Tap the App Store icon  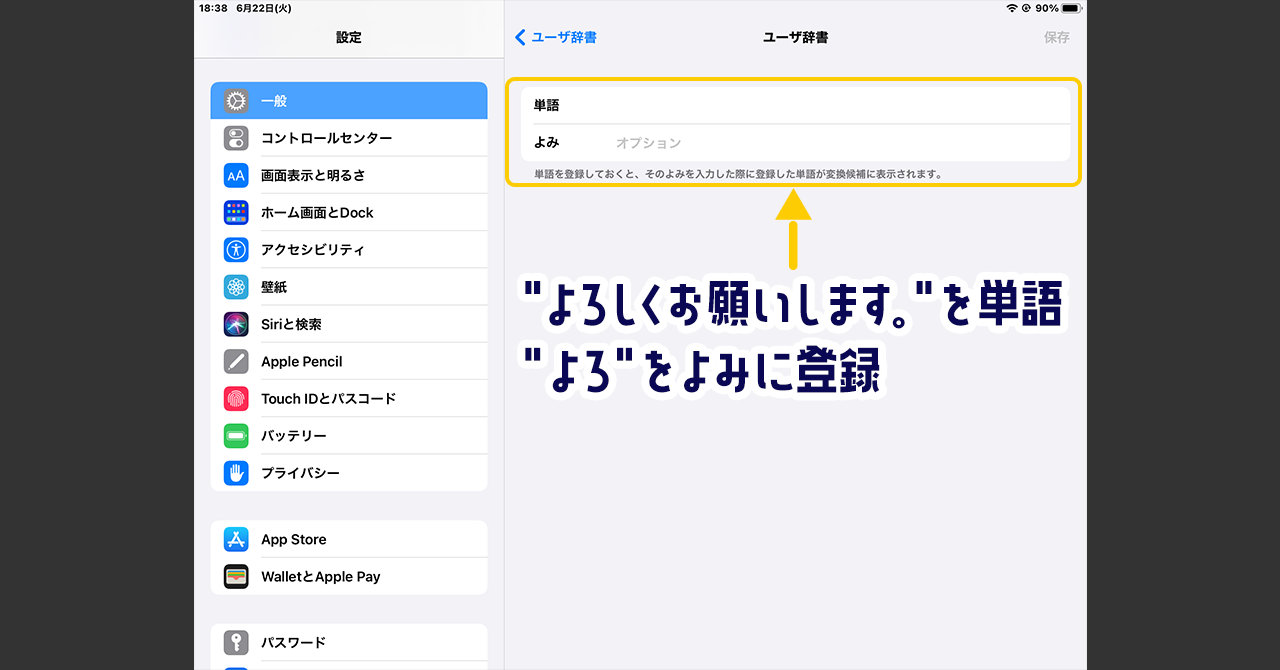[236, 539]
